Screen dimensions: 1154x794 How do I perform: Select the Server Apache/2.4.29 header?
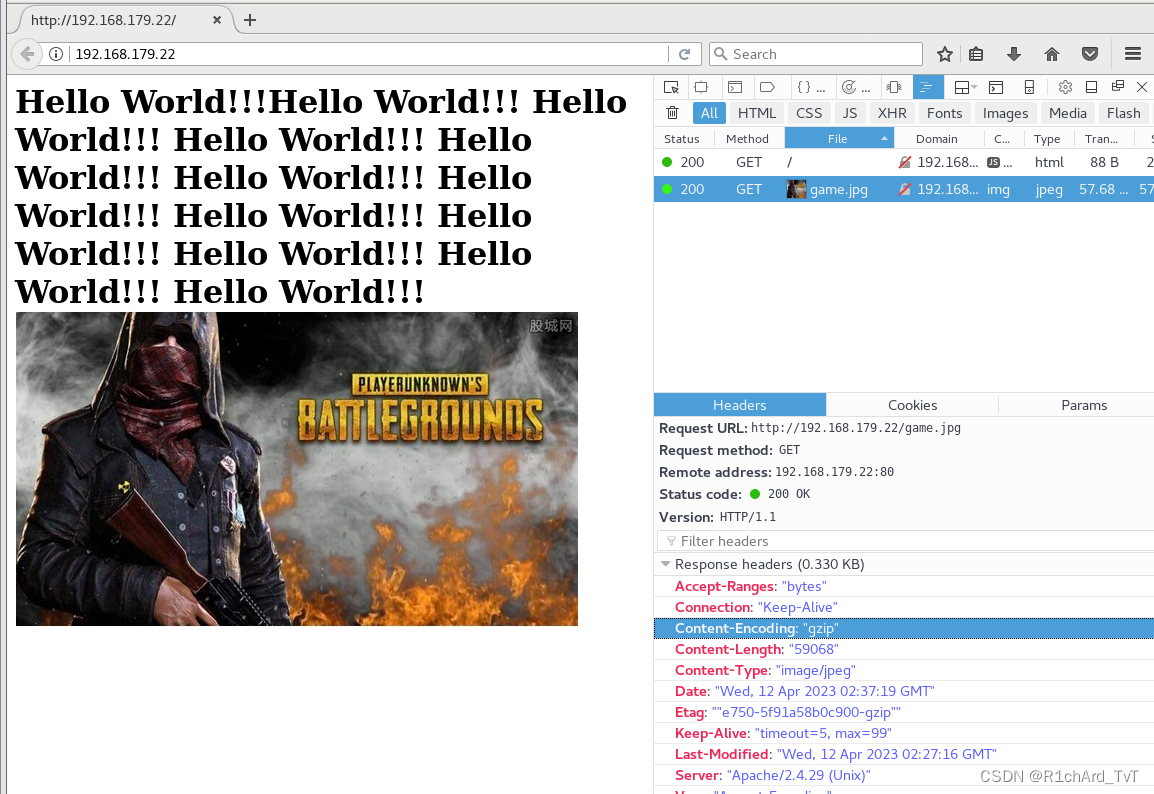[904, 775]
